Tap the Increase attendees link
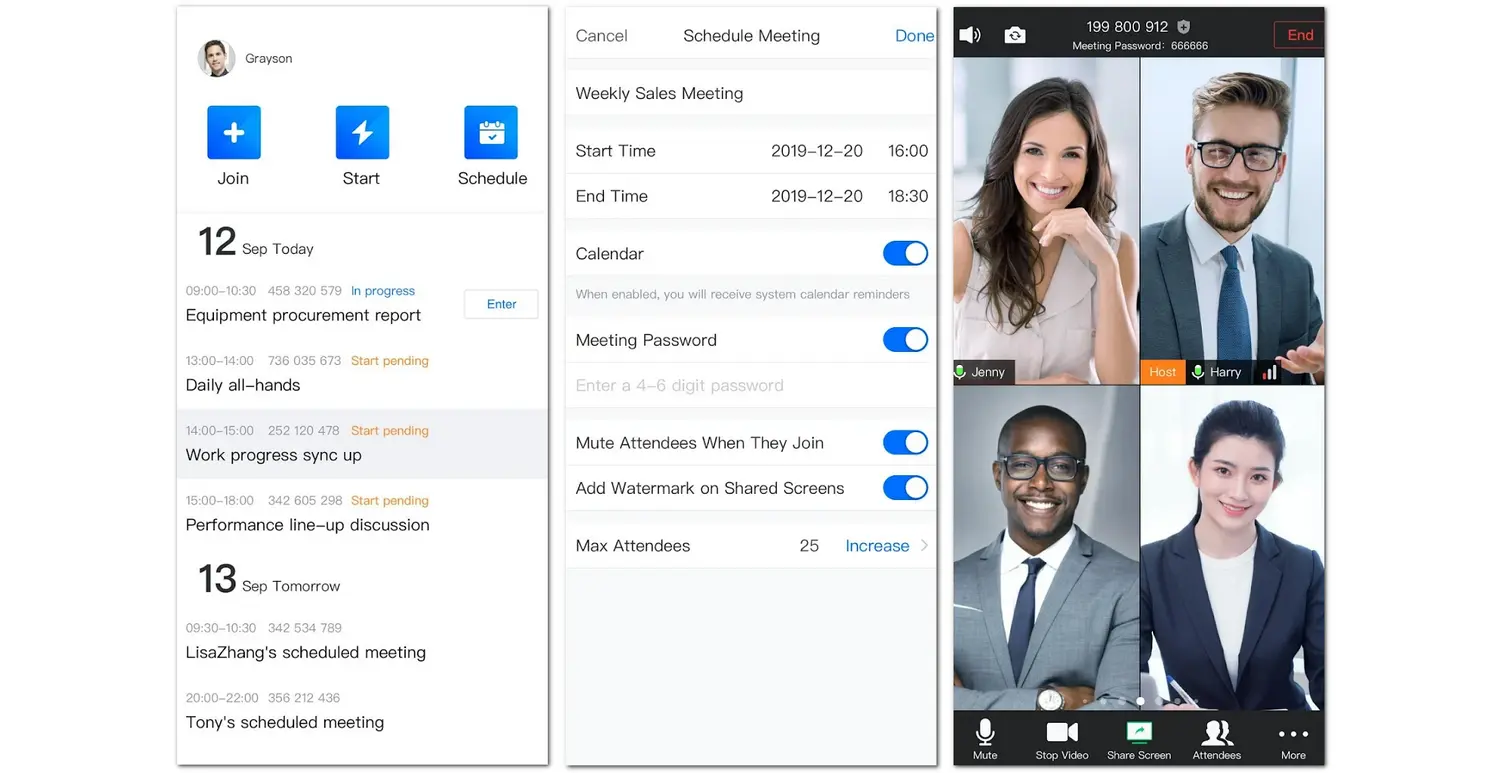 click(x=877, y=546)
